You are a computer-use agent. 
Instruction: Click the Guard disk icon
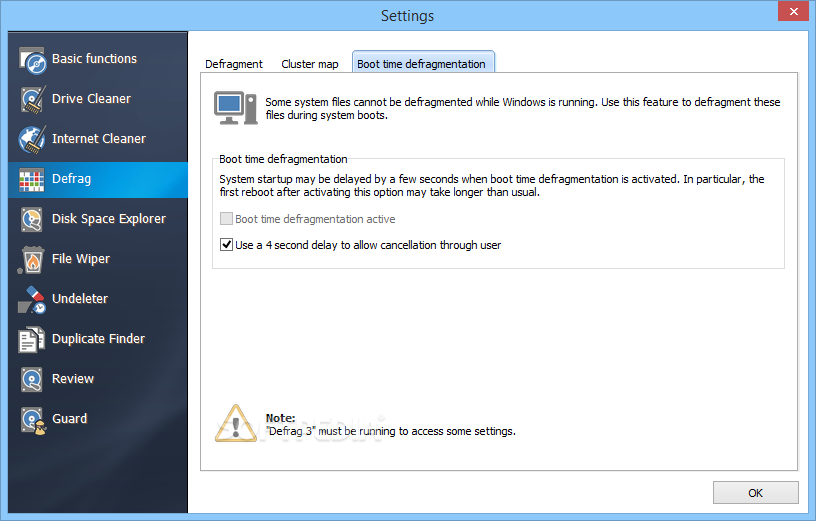tap(33, 420)
